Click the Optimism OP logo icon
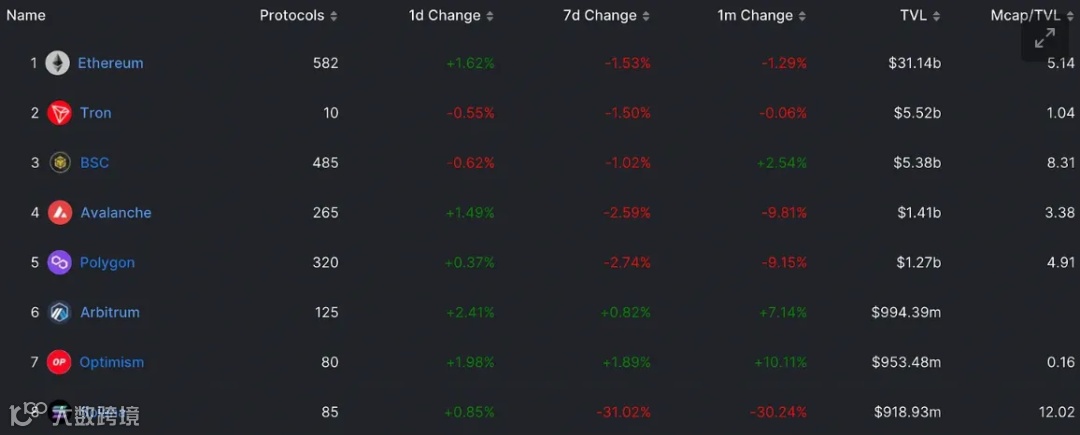 point(59,362)
